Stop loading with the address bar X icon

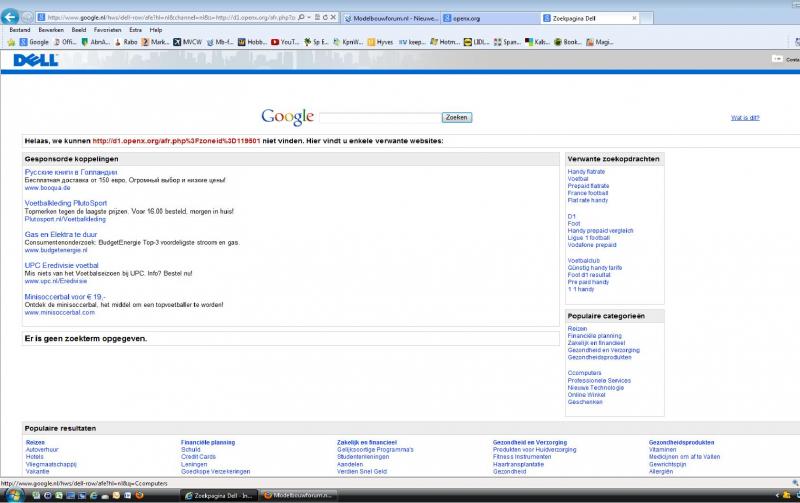tap(333, 17)
